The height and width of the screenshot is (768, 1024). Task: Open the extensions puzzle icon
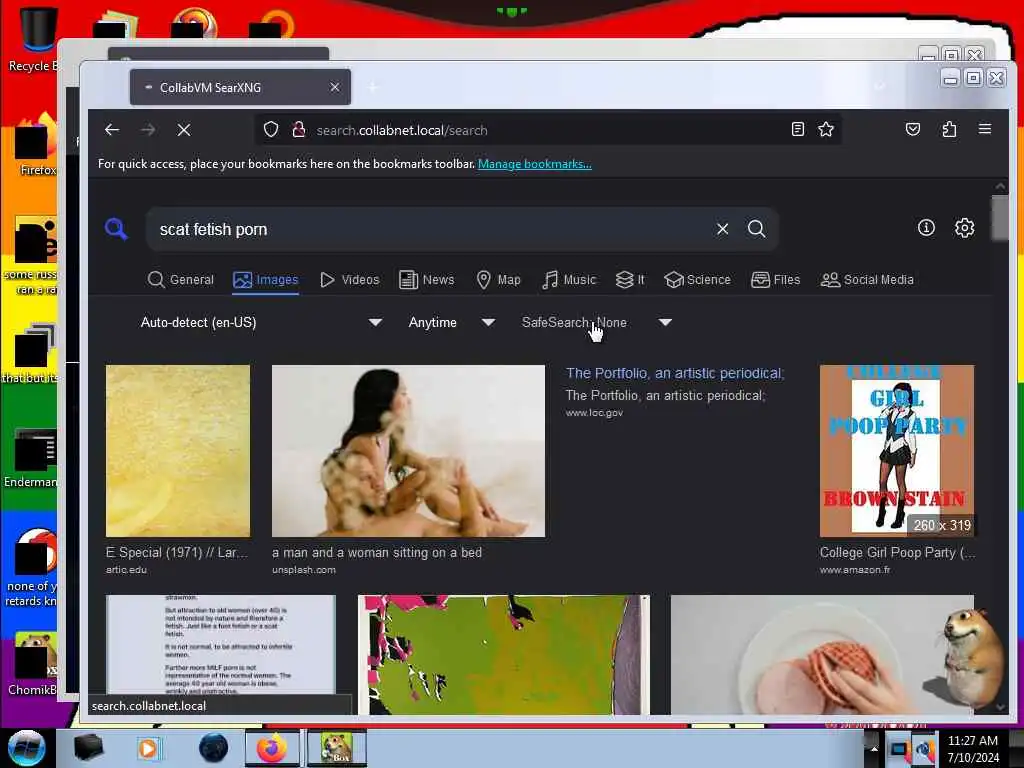point(949,129)
